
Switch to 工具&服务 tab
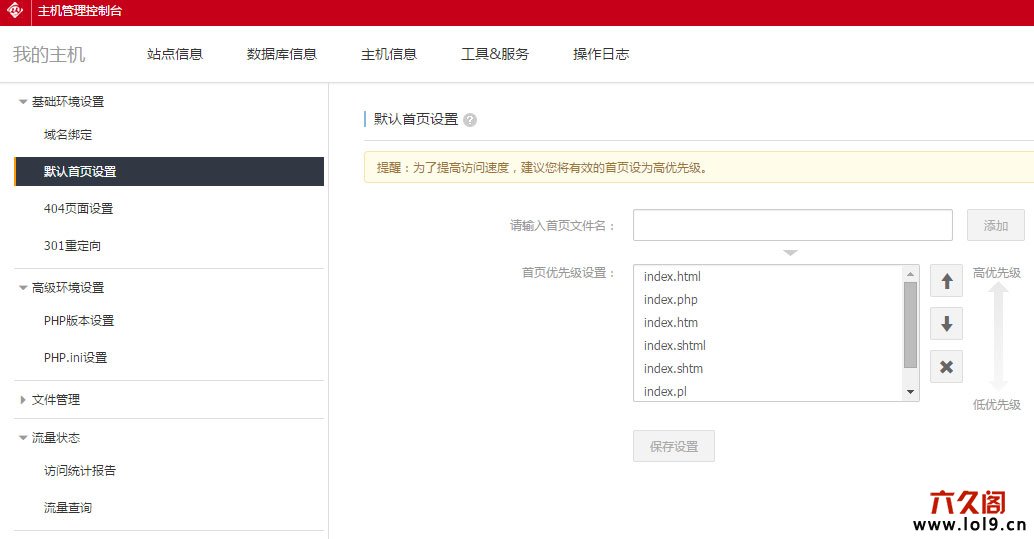pyautogui.click(x=495, y=55)
